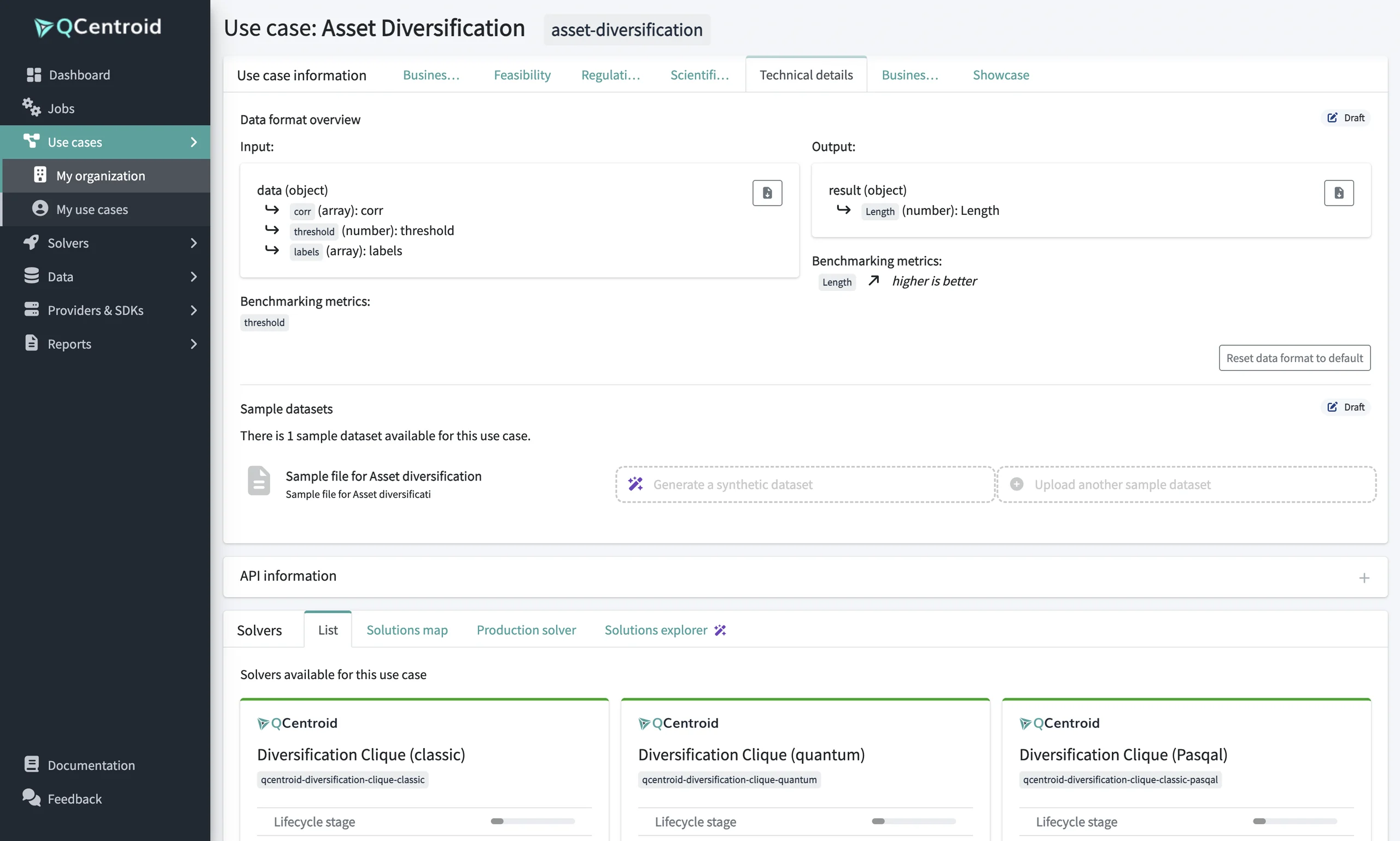Image resolution: width=1400 pixels, height=841 pixels.
Task: Click quantum solver Lifecycle stage progress bar
Action: 913,821
